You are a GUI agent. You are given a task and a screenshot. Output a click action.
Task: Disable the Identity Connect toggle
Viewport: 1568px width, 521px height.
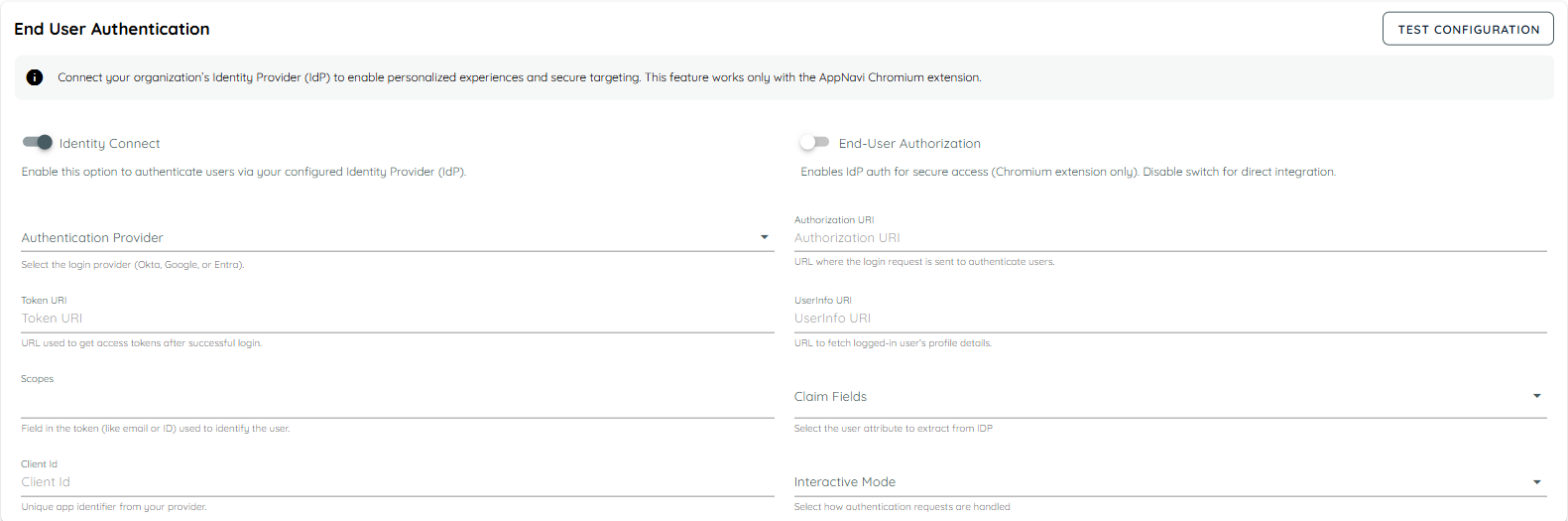click(38, 143)
